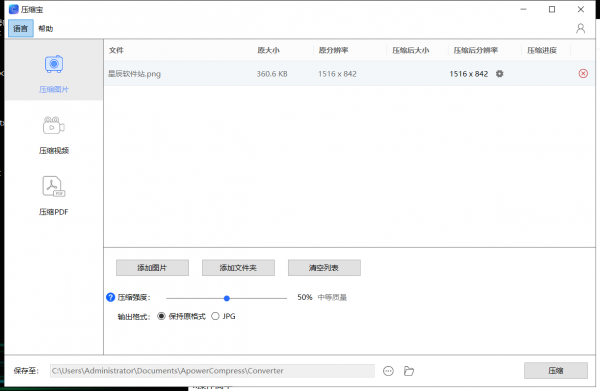The image size is (600, 391).
Task: Click the 压缩宝 app logo
Action: click(x=13, y=9)
